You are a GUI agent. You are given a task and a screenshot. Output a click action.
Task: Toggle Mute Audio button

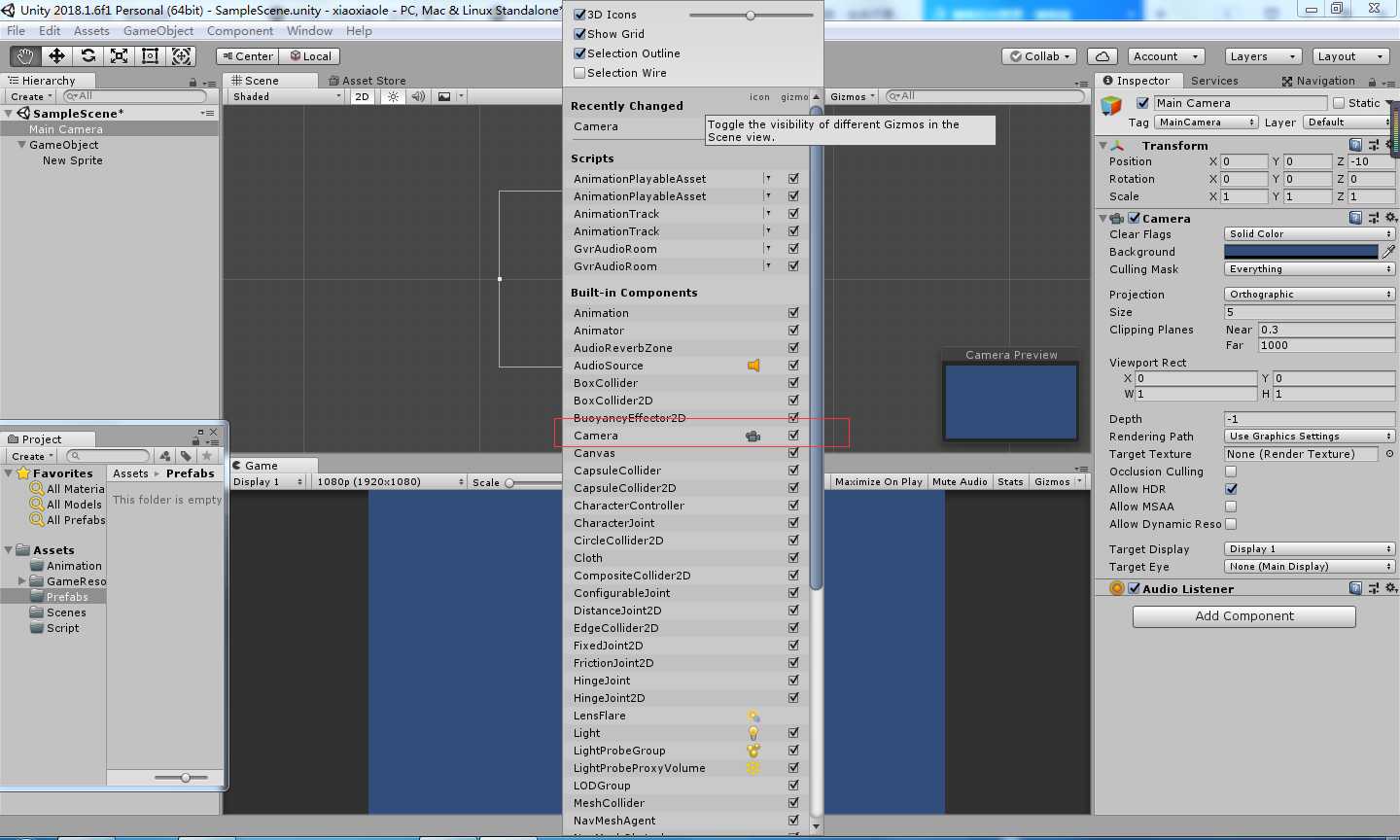(x=960, y=482)
